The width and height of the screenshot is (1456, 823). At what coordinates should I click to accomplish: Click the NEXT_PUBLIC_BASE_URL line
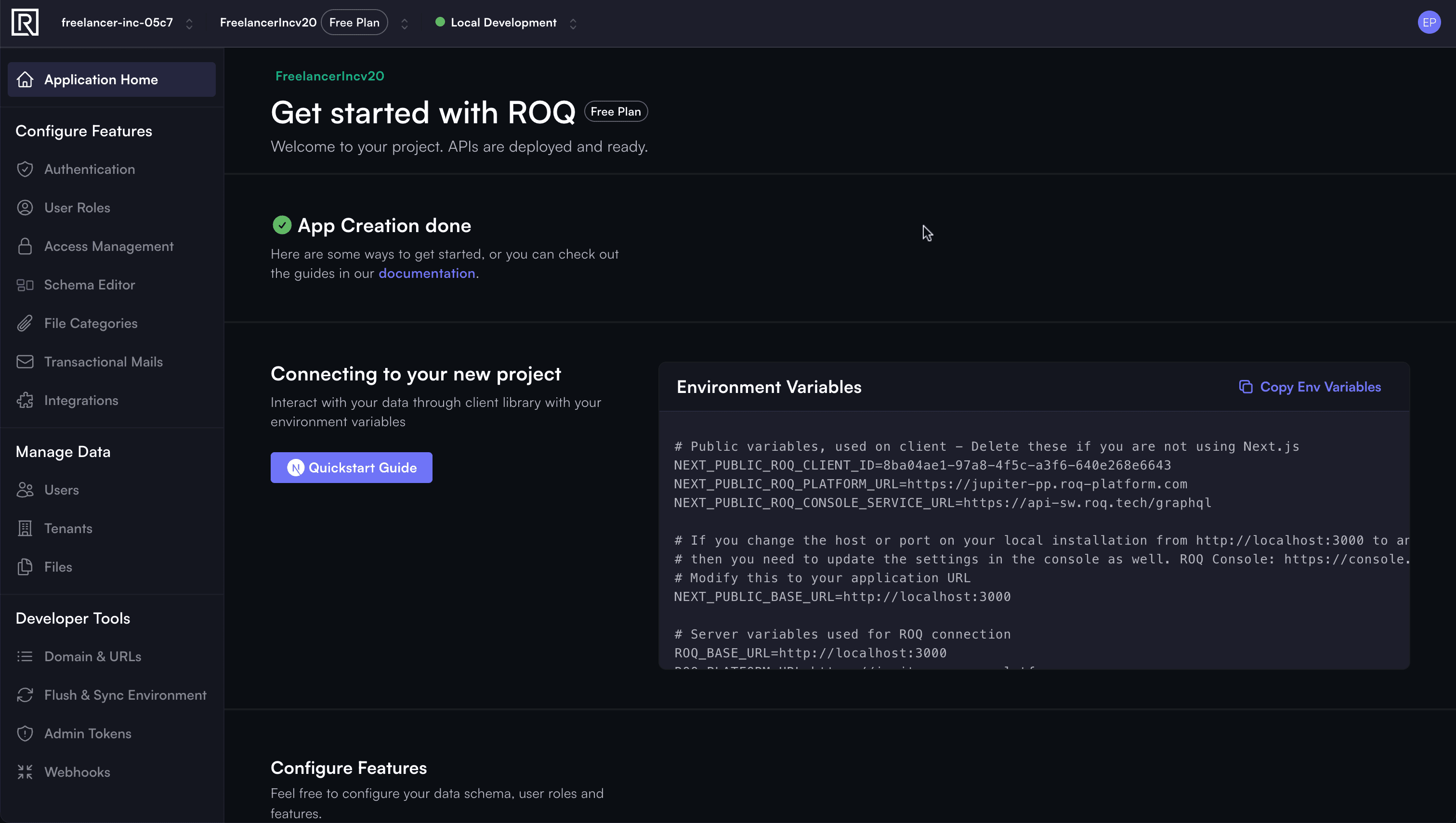(x=842, y=596)
